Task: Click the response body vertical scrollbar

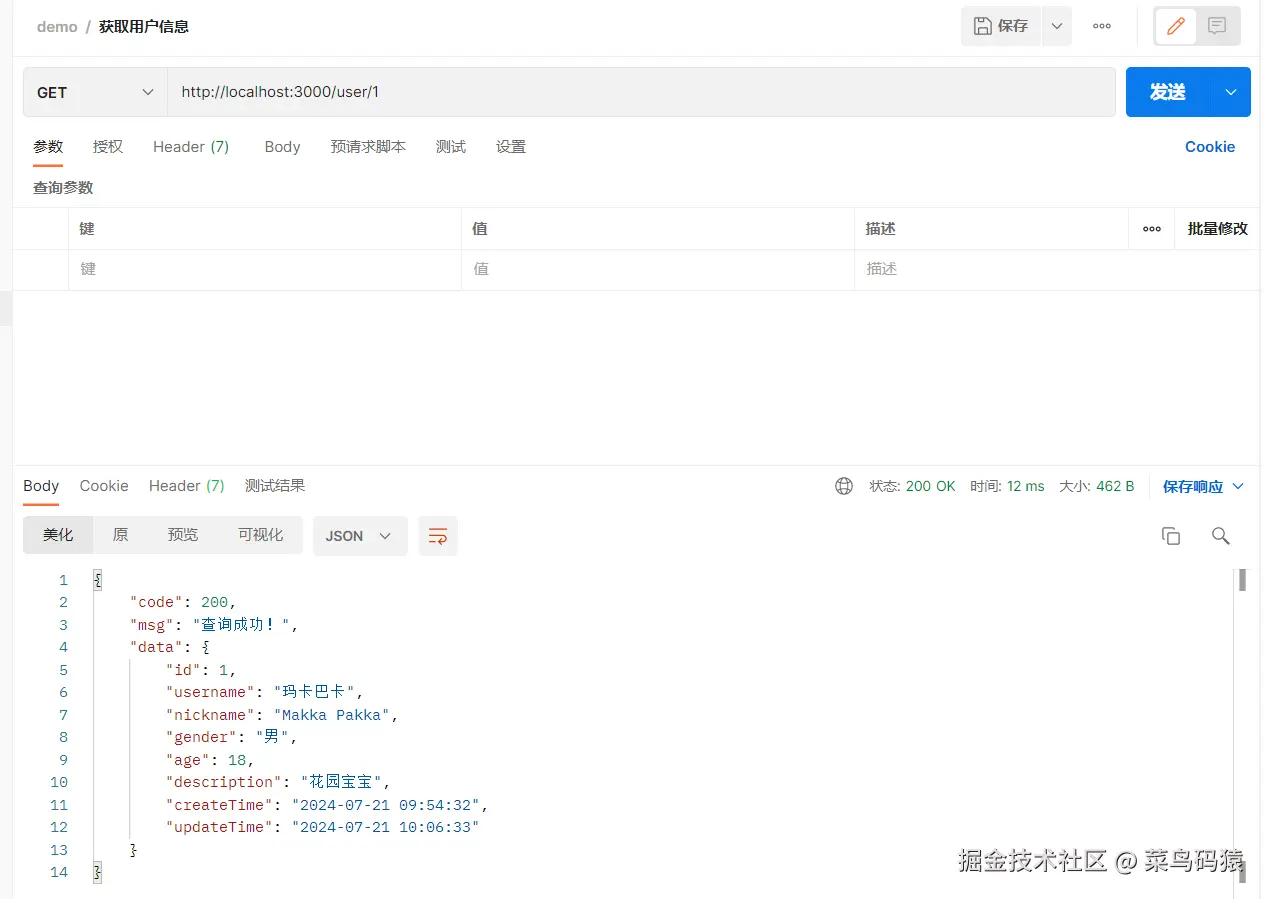Action: coord(1243,580)
